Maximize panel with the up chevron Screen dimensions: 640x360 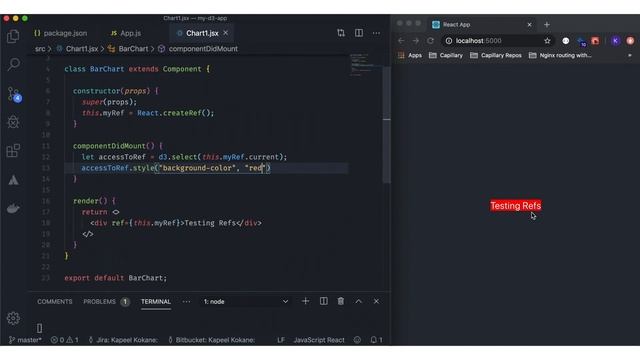[358, 301]
